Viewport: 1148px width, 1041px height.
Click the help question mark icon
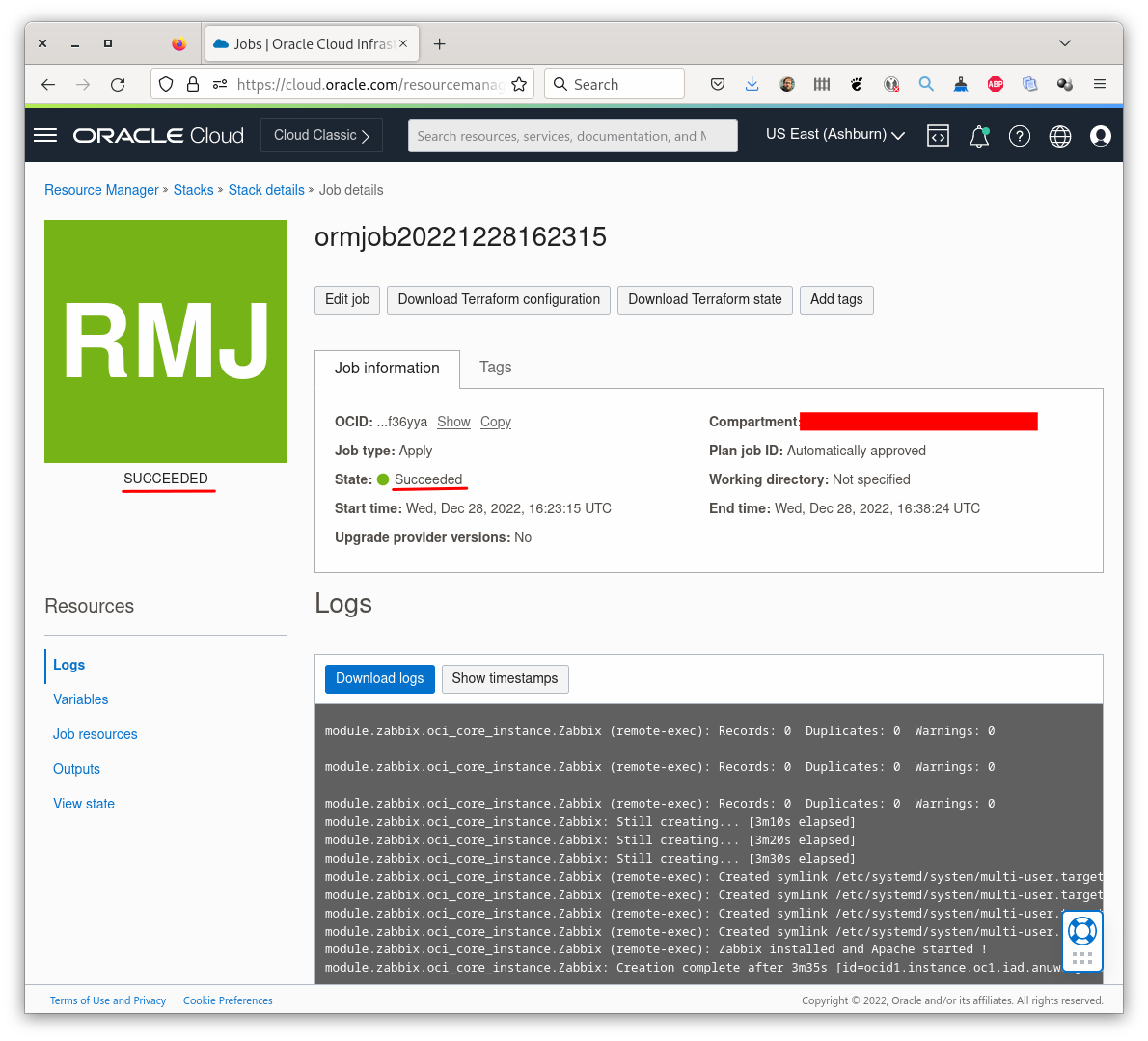[1020, 136]
